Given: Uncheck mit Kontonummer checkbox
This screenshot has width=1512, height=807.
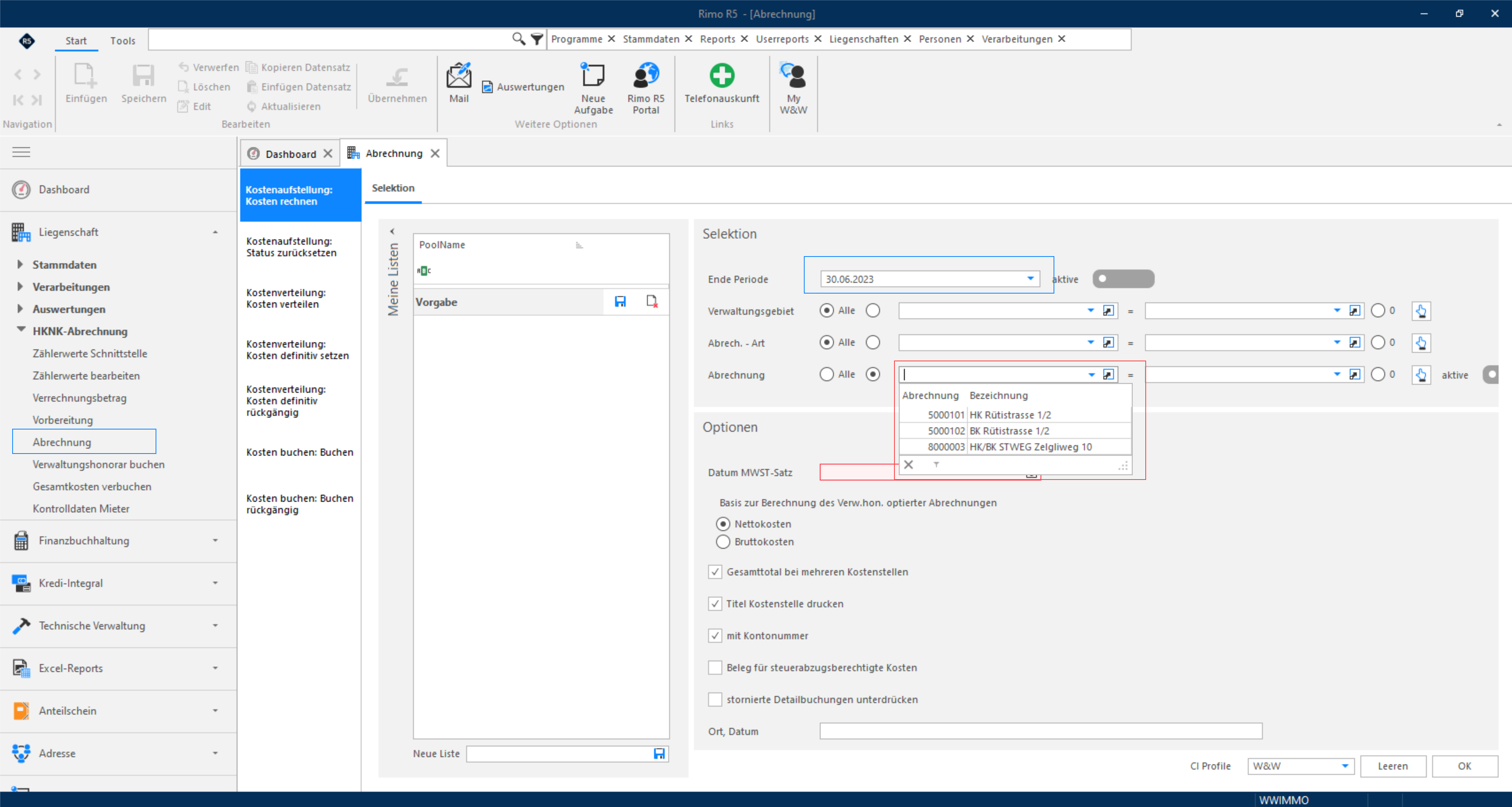Looking at the screenshot, I should click(714, 636).
